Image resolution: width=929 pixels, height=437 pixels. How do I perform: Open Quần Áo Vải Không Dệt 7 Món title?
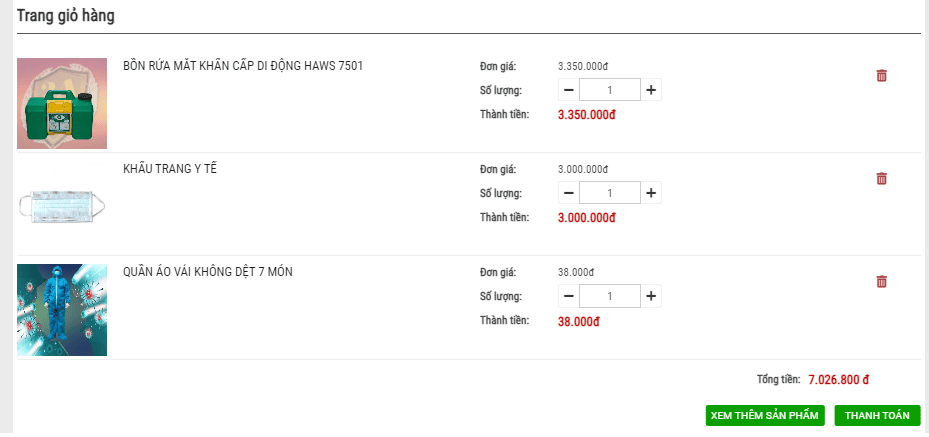tap(208, 271)
